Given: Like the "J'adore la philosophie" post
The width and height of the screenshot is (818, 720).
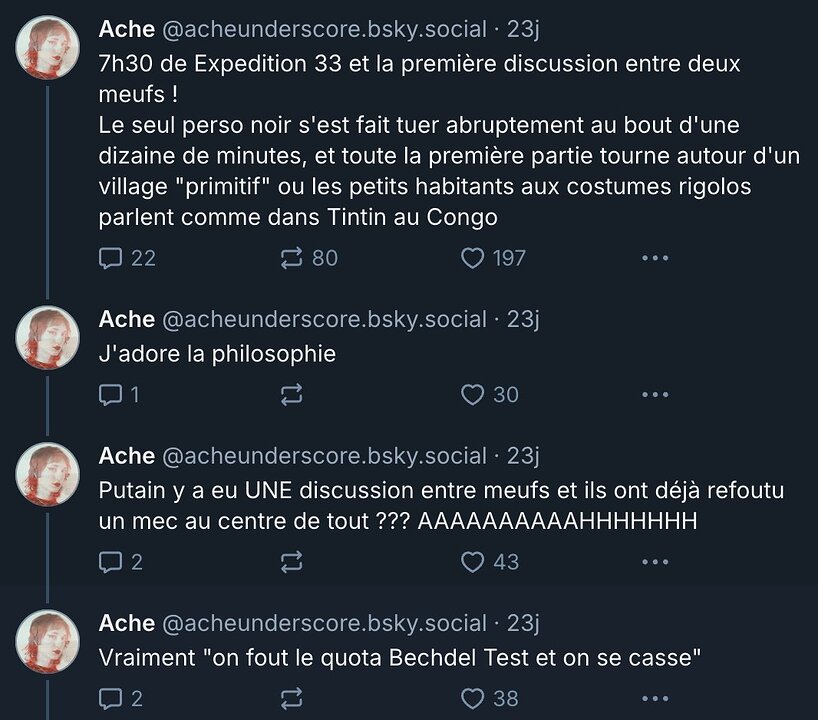Looking at the screenshot, I should point(472,395).
